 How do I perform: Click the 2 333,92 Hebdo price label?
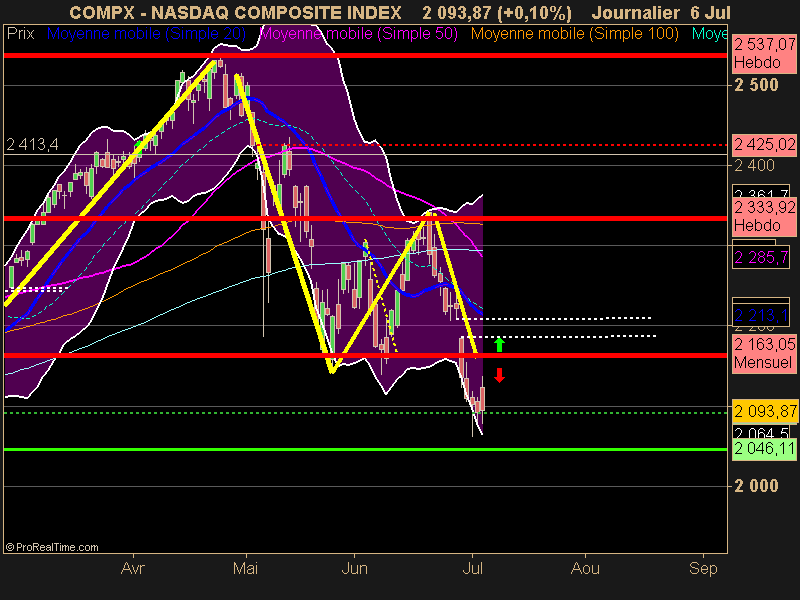pyautogui.click(x=764, y=216)
